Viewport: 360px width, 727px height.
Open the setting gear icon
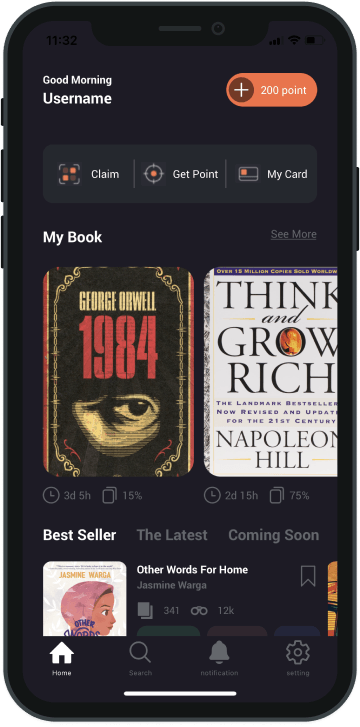coord(298,653)
